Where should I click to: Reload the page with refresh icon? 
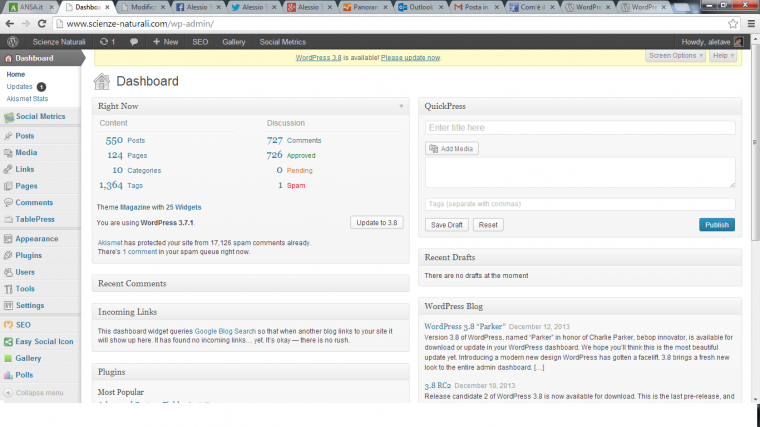[x=42, y=23]
